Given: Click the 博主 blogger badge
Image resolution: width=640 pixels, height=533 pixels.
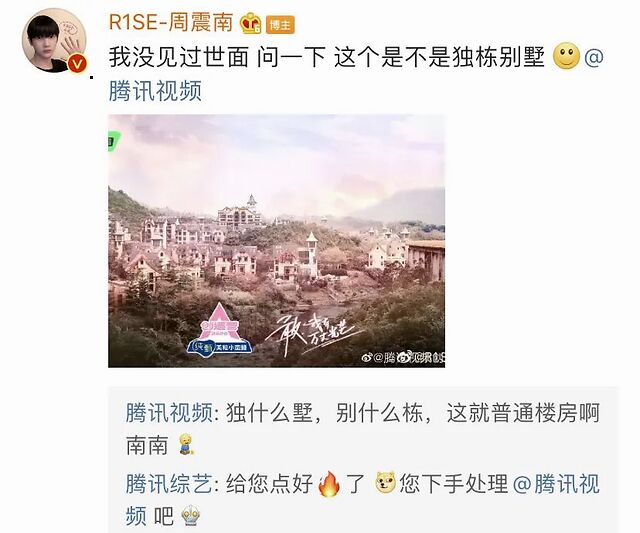Looking at the screenshot, I should click(x=280, y=25).
